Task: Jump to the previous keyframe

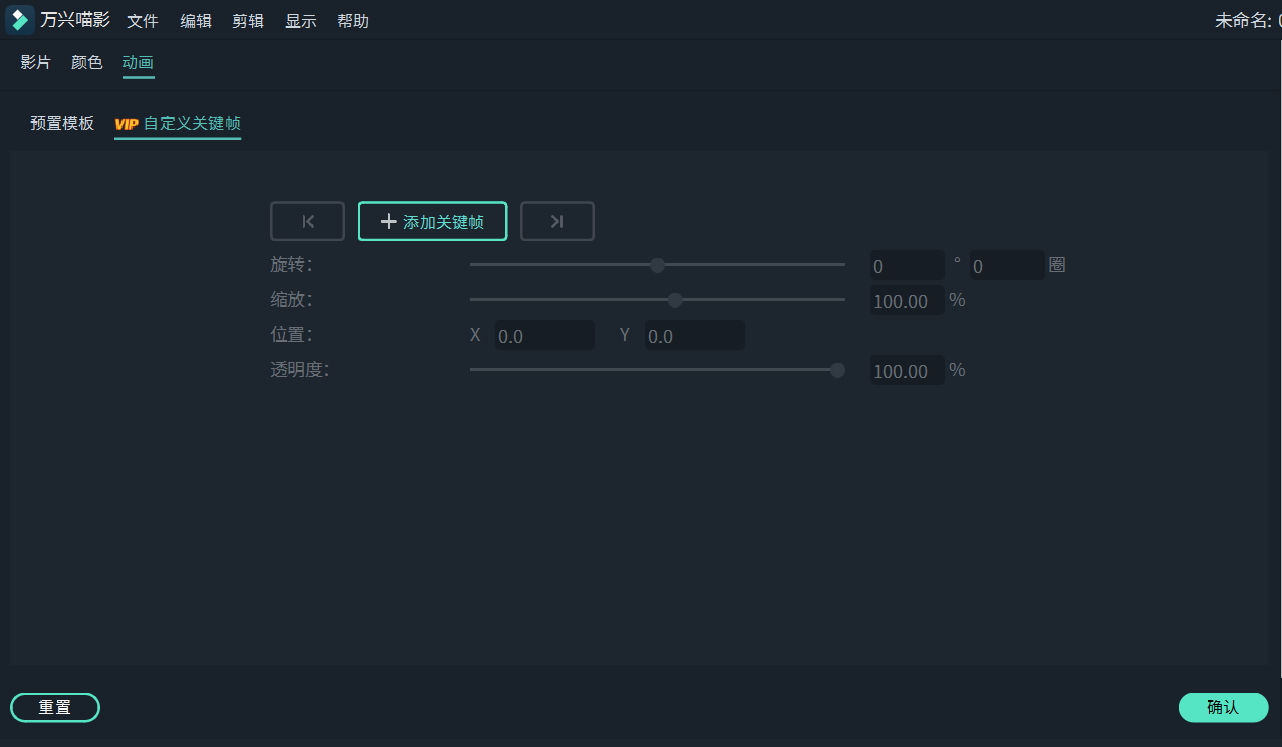Action: (x=307, y=221)
